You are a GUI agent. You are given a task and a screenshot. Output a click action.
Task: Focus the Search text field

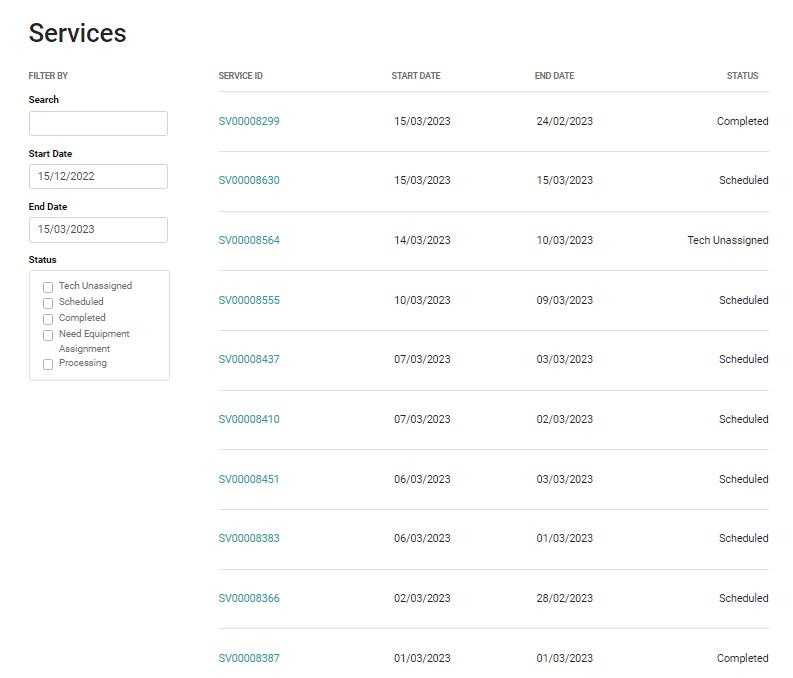pos(98,123)
